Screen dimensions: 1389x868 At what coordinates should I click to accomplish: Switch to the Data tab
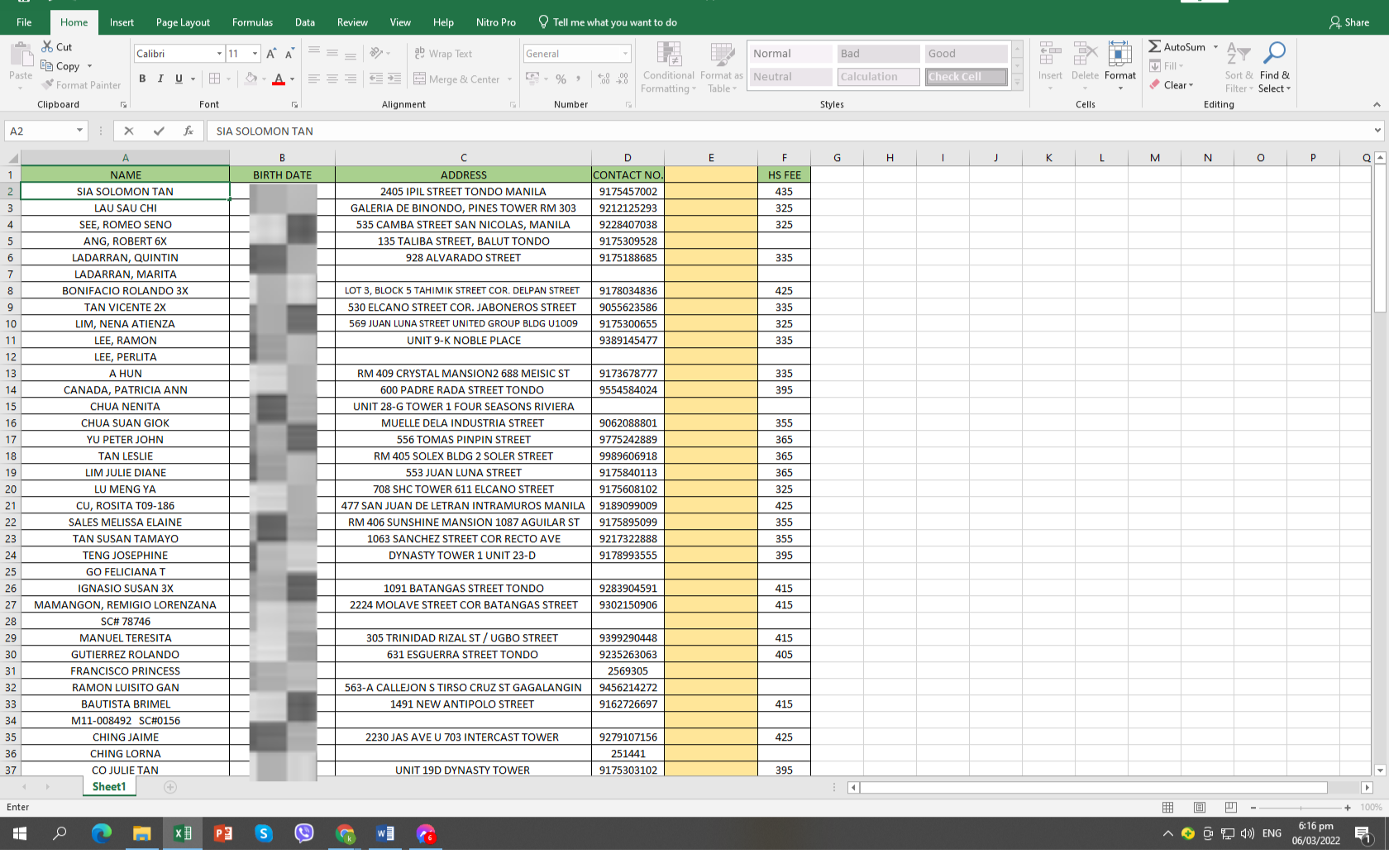point(305,22)
